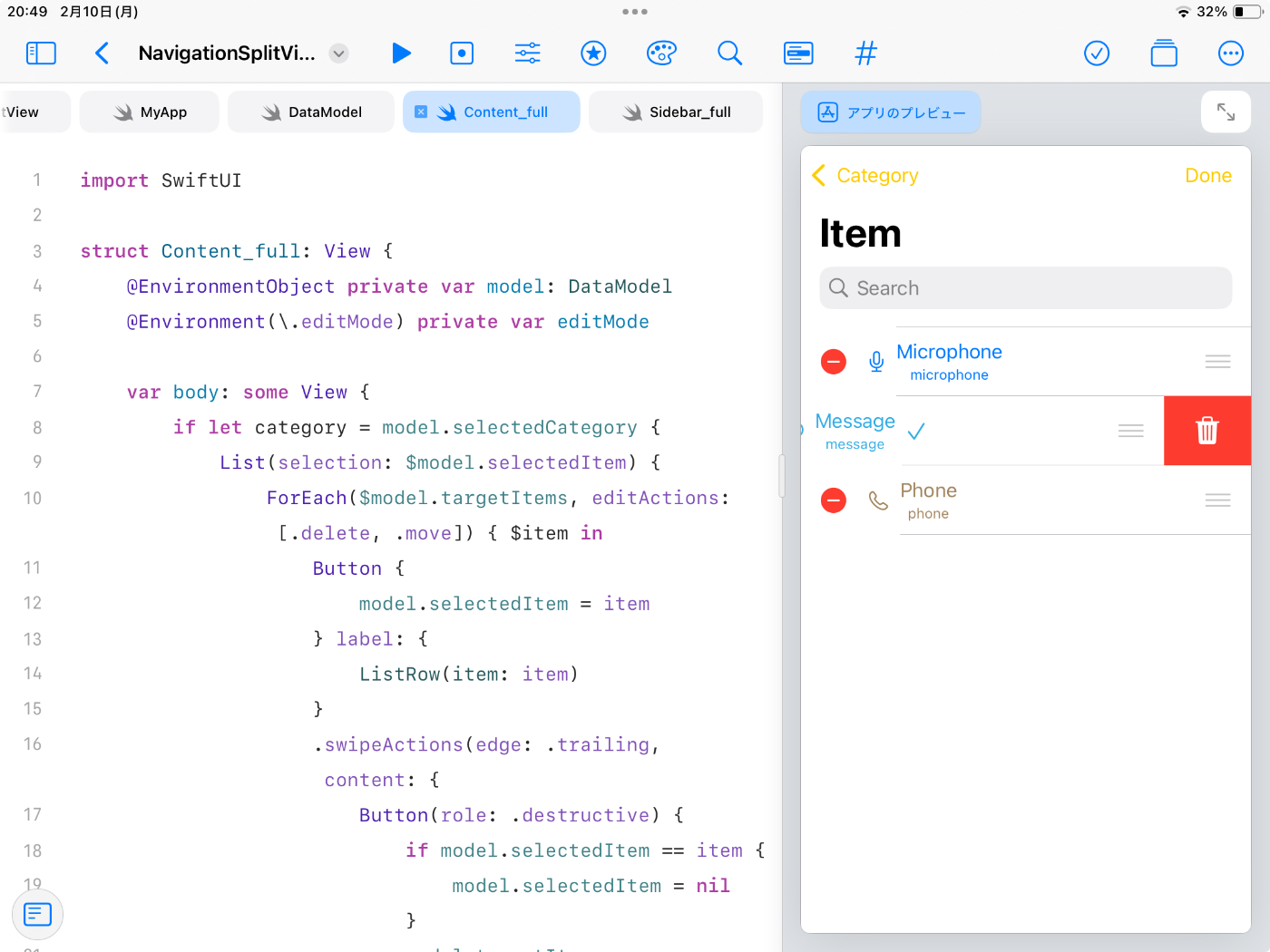Open the three-dot multitasking menu at top
This screenshot has height=952, width=1270.
point(635,12)
